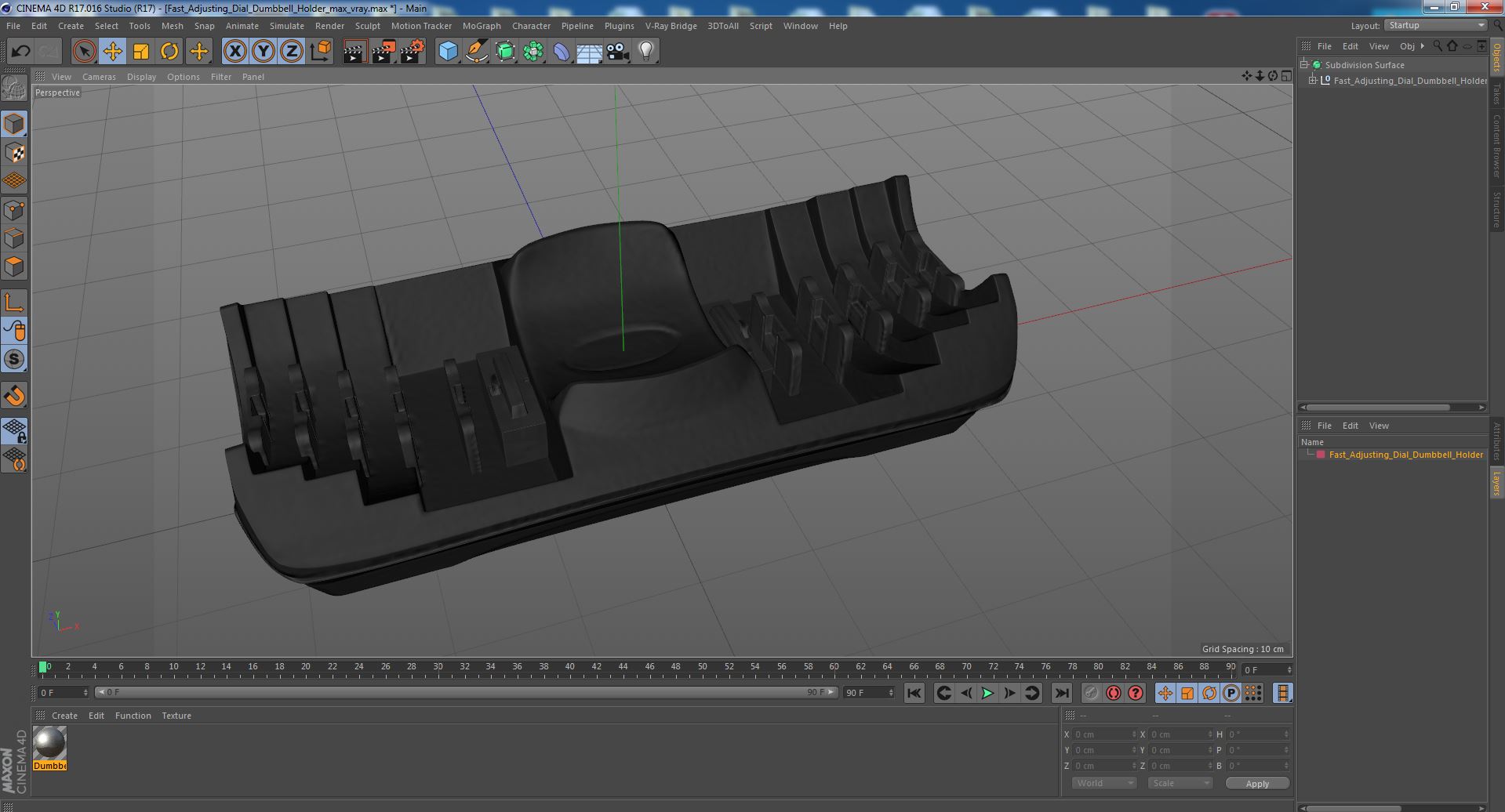Switch to Texture mode
1505x812 pixels.
coord(14,153)
